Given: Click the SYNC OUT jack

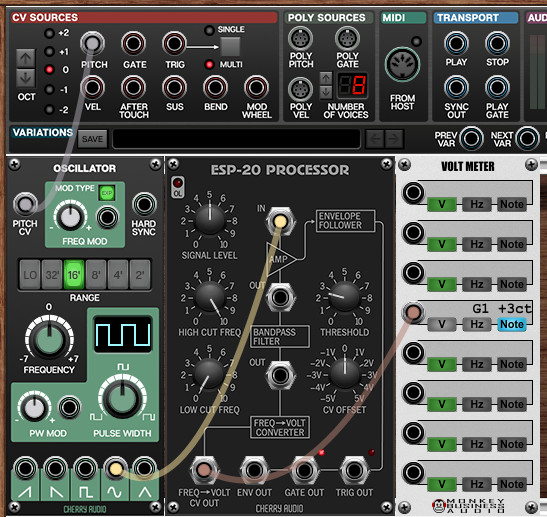Looking at the screenshot, I should (x=456, y=88).
